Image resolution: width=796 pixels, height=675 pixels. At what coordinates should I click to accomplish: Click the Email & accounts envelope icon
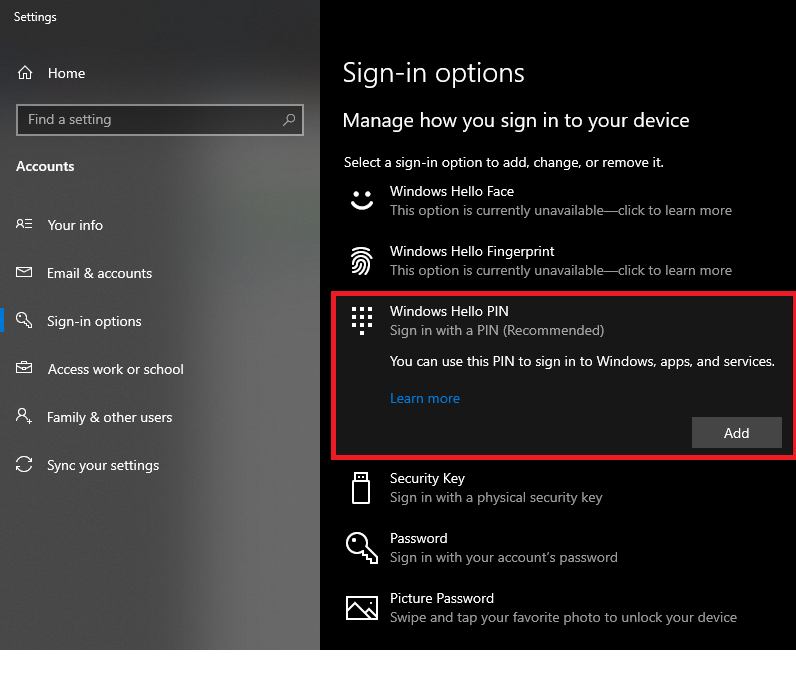tap(24, 273)
